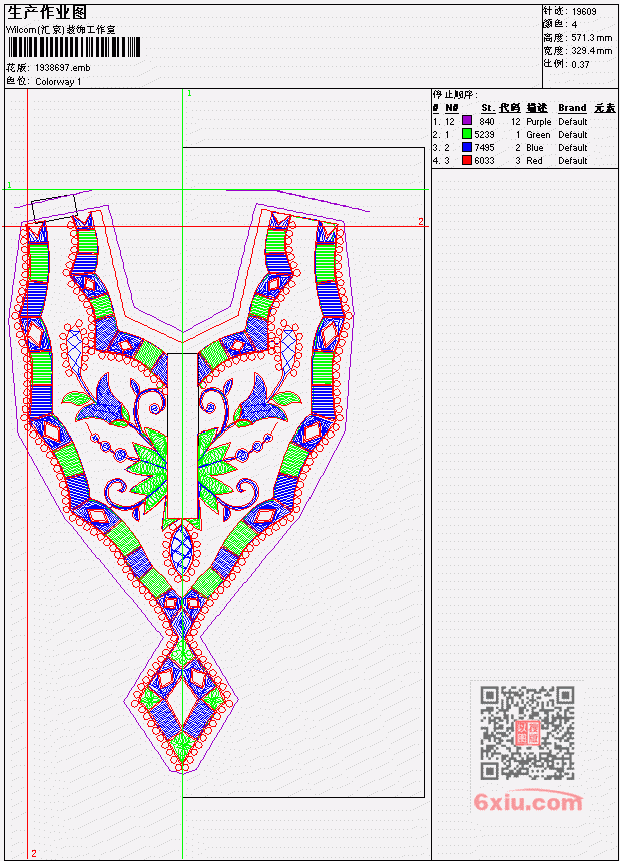
Task: Click the blue color swatch in stop row 3
Action: pyautogui.click(x=467, y=147)
